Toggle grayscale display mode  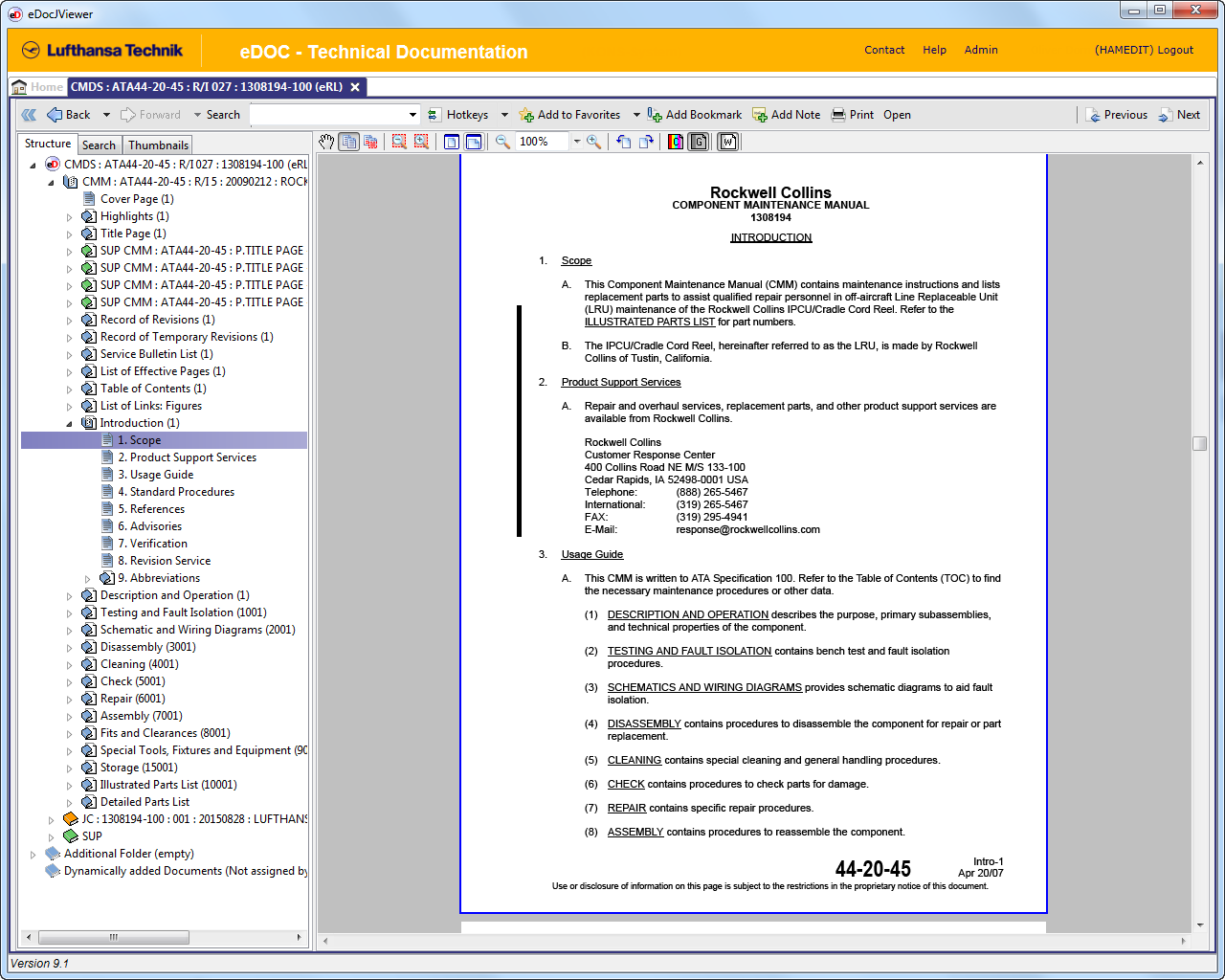[699, 142]
